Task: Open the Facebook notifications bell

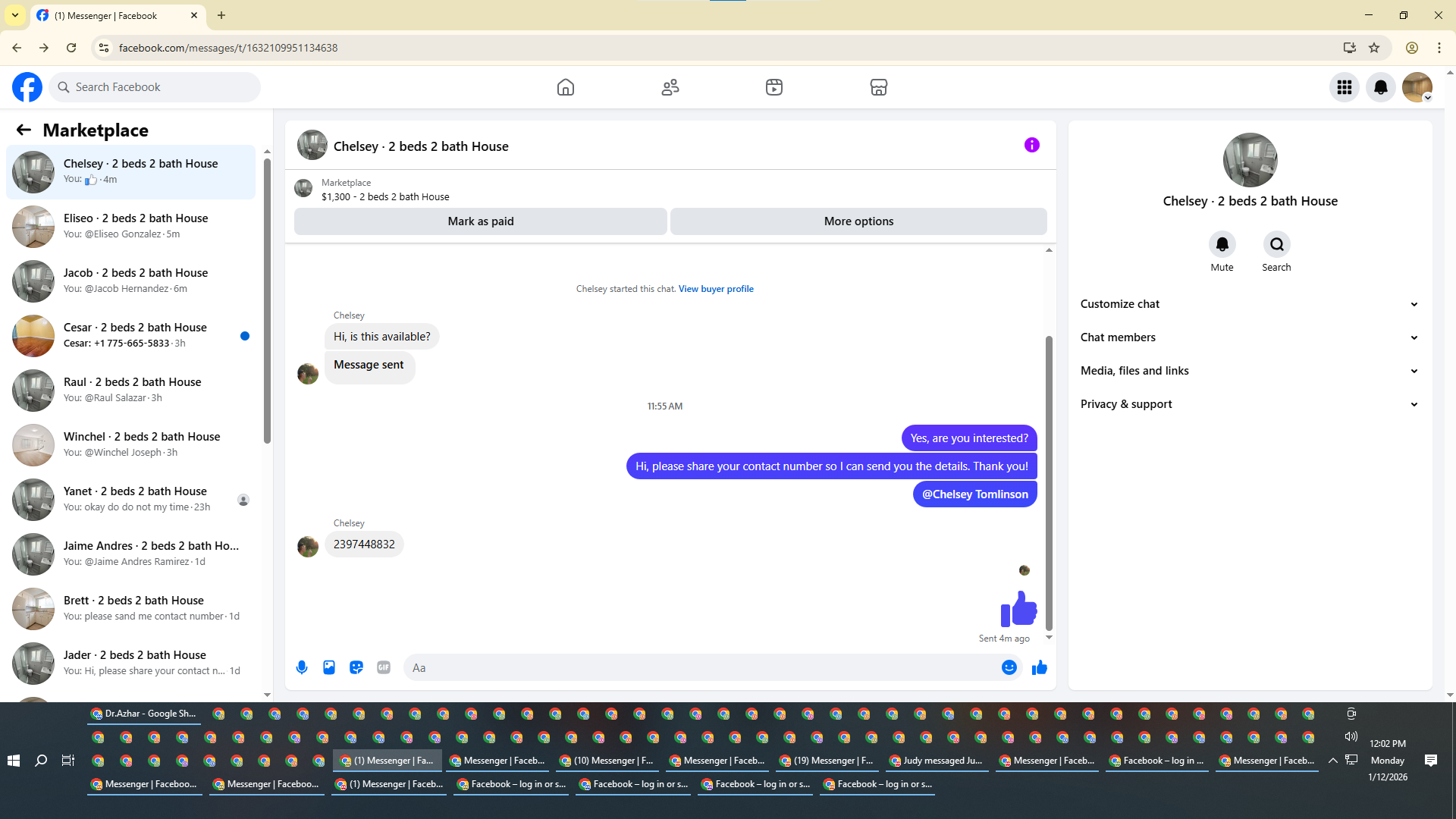Action: point(1380,87)
